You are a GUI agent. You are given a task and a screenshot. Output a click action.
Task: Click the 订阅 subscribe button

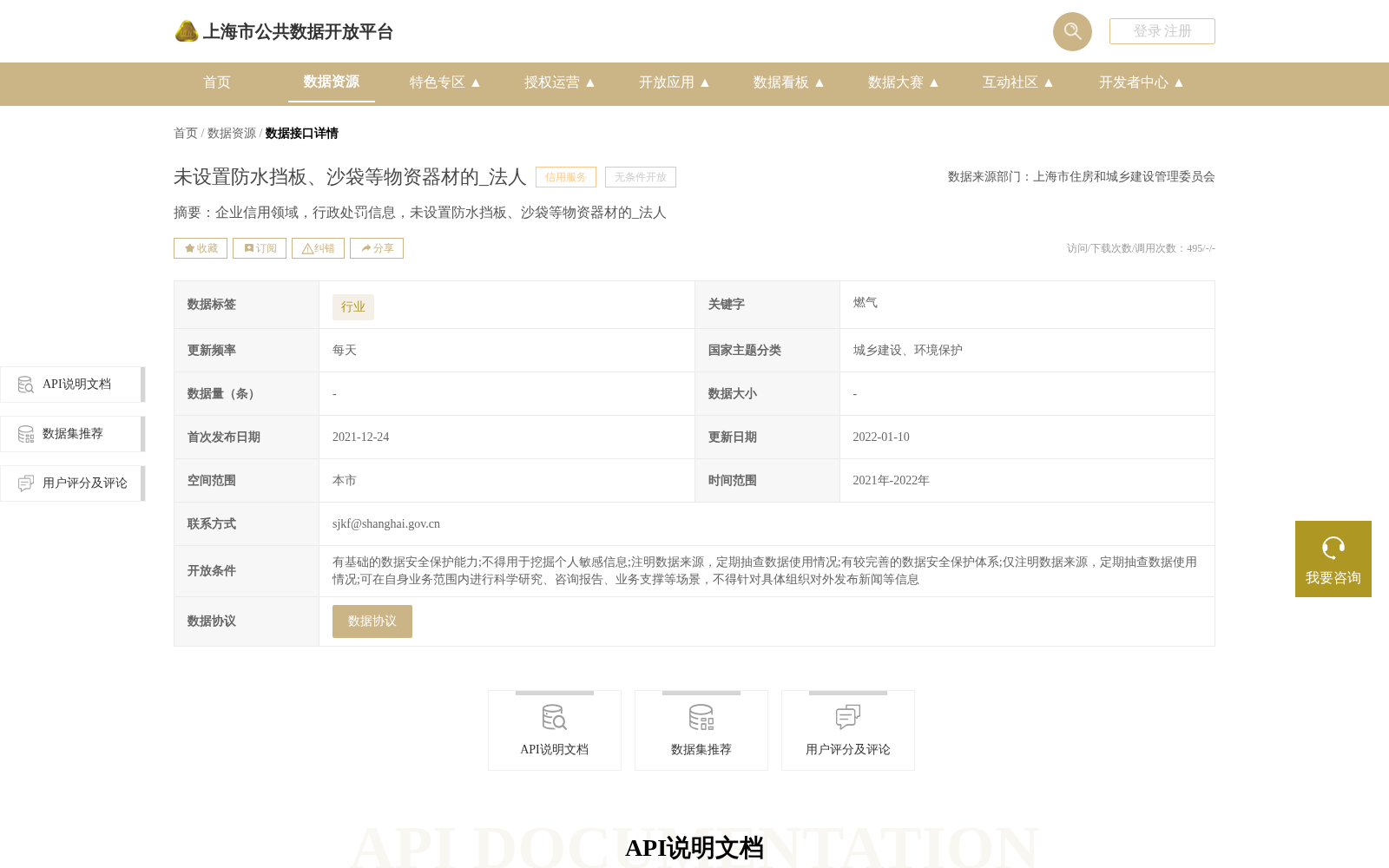point(260,248)
